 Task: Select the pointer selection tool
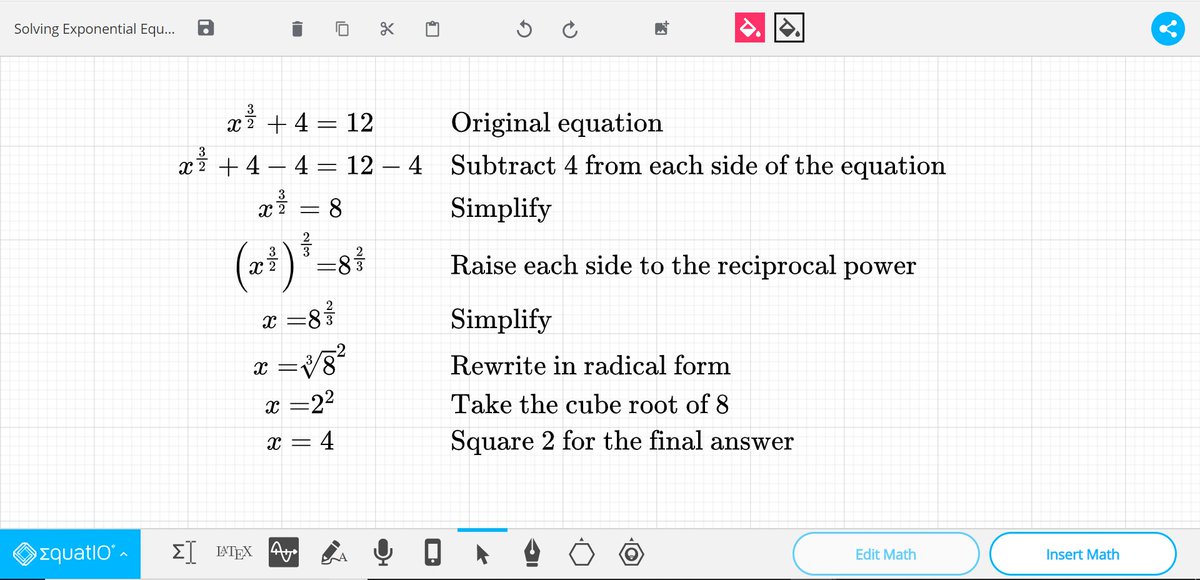[x=483, y=551]
